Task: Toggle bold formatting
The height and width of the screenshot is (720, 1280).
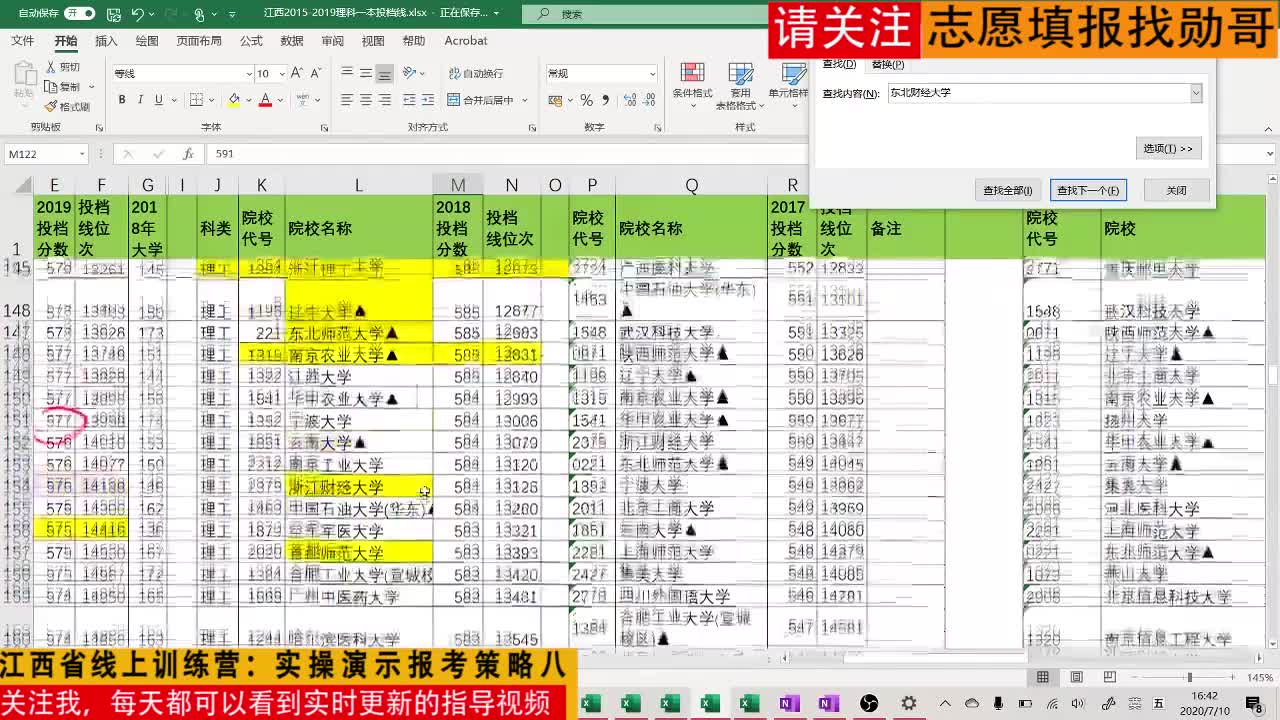Action: pos(122,100)
